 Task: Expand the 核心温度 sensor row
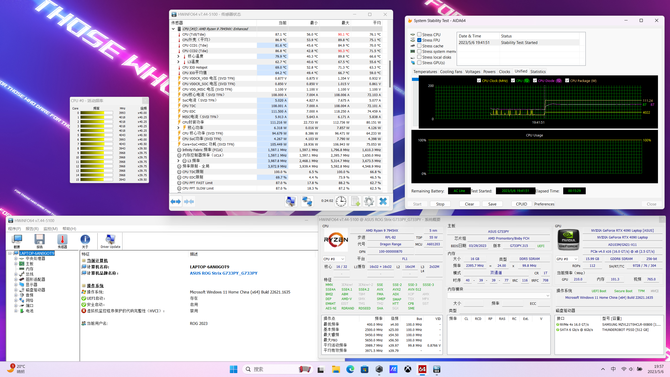[x=179, y=56]
